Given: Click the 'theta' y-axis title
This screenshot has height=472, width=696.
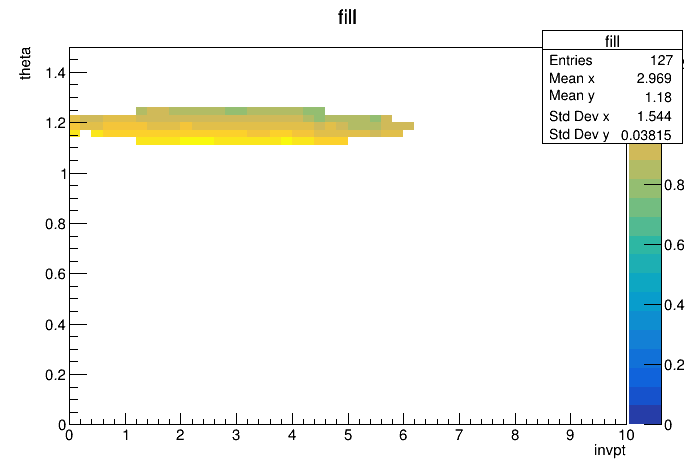Looking at the screenshot, I should coord(25,63).
